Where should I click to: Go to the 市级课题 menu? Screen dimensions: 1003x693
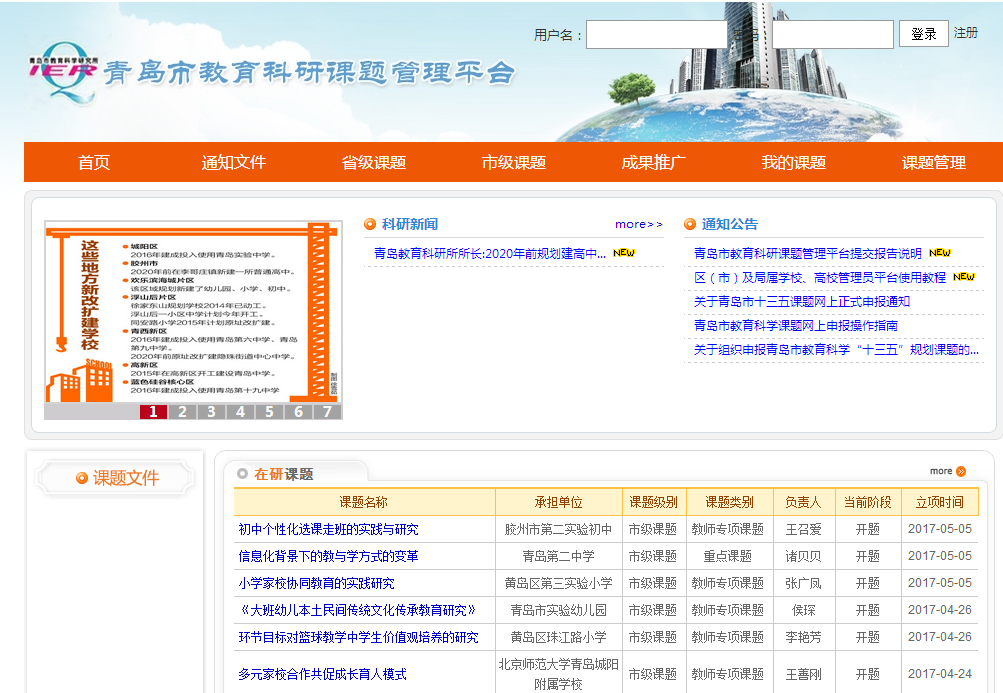514,162
